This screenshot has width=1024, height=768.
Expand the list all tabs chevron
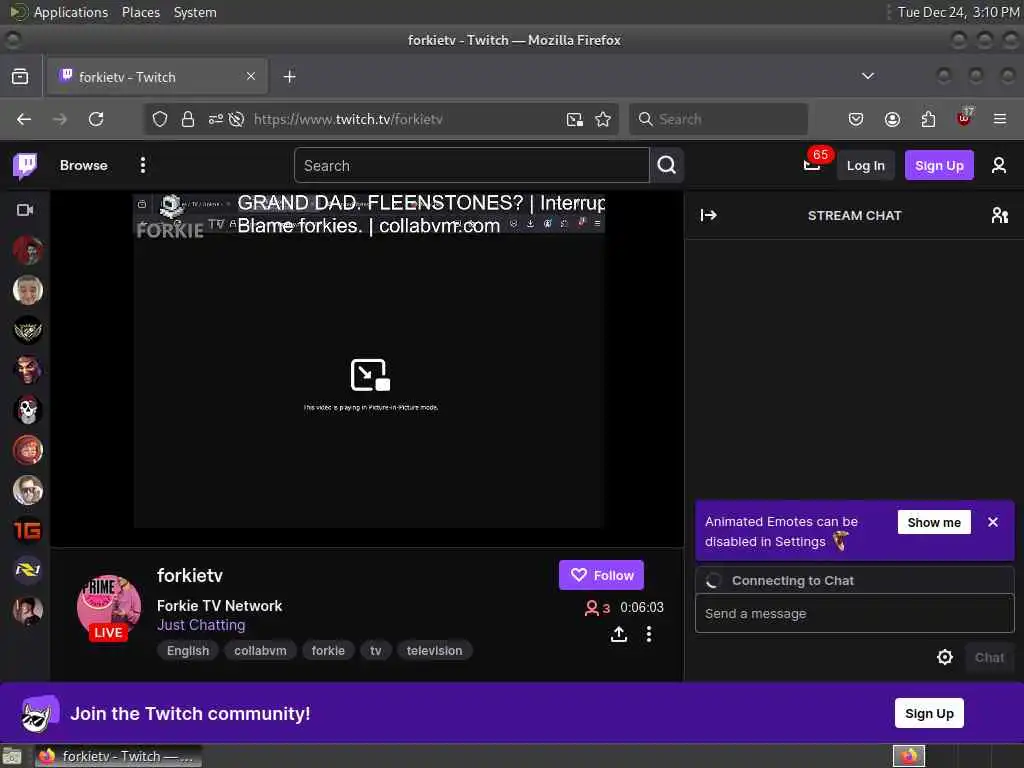(x=867, y=76)
